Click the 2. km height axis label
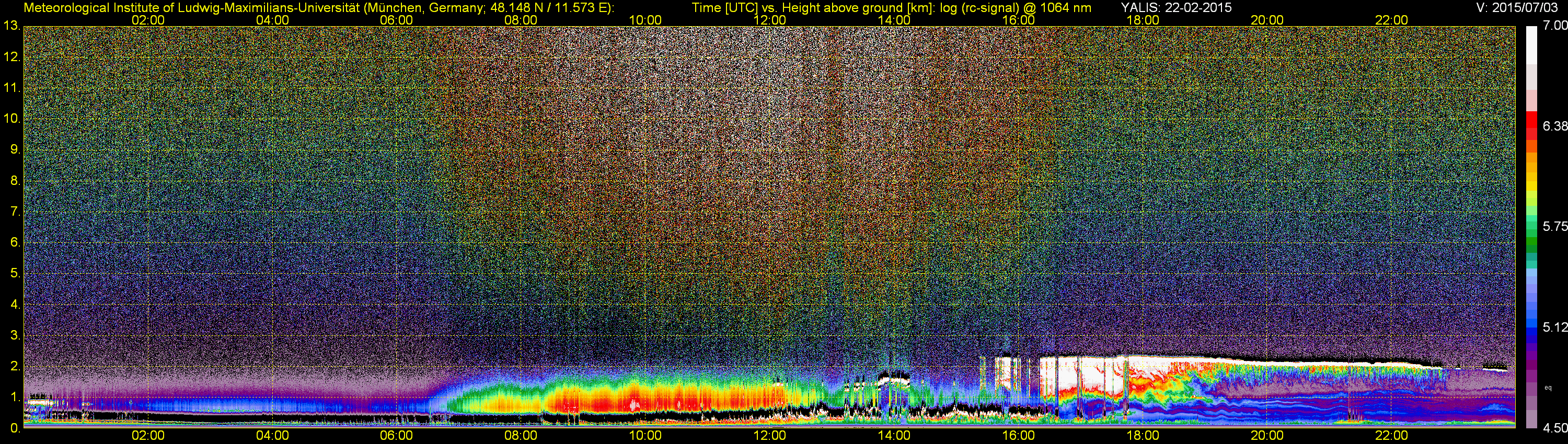 point(16,366)
